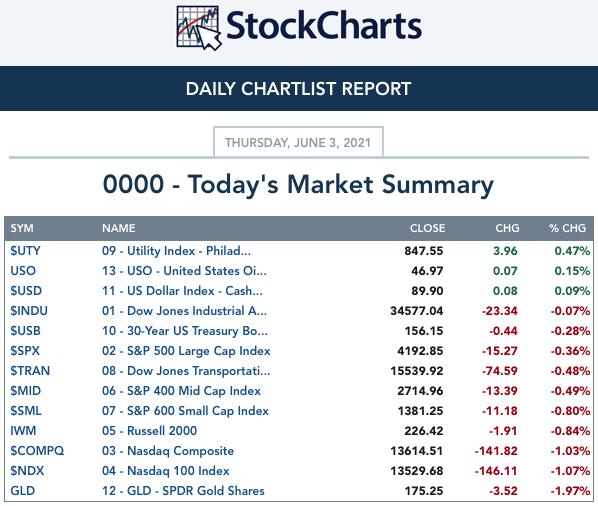Image resolution: width=598 pixels, height=506 pixels.
Task: Open S&P 600 Small Cap Index
Action: coord(185,411)
